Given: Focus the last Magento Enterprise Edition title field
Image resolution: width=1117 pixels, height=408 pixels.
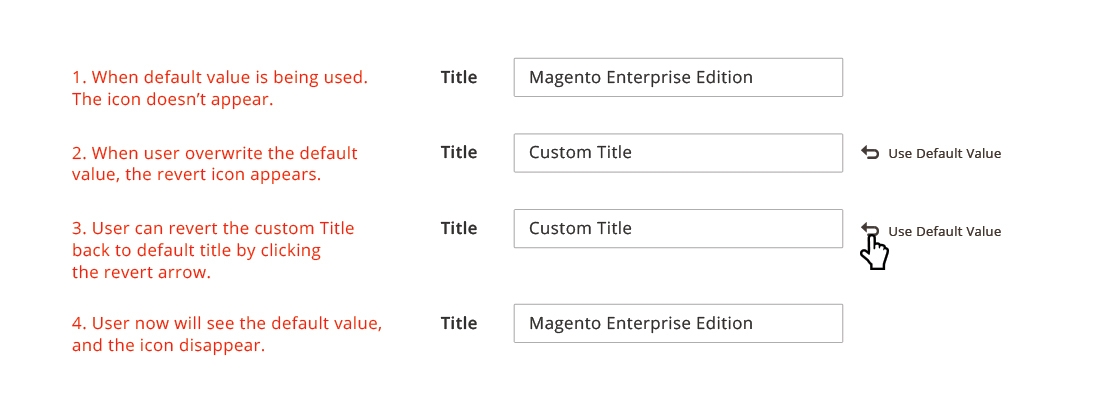Looking at the screenshot, I should click(678, 323).
